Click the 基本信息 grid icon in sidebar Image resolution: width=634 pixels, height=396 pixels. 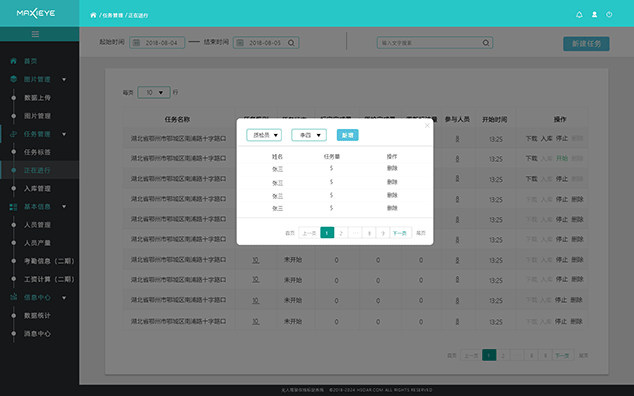(13, 207)
